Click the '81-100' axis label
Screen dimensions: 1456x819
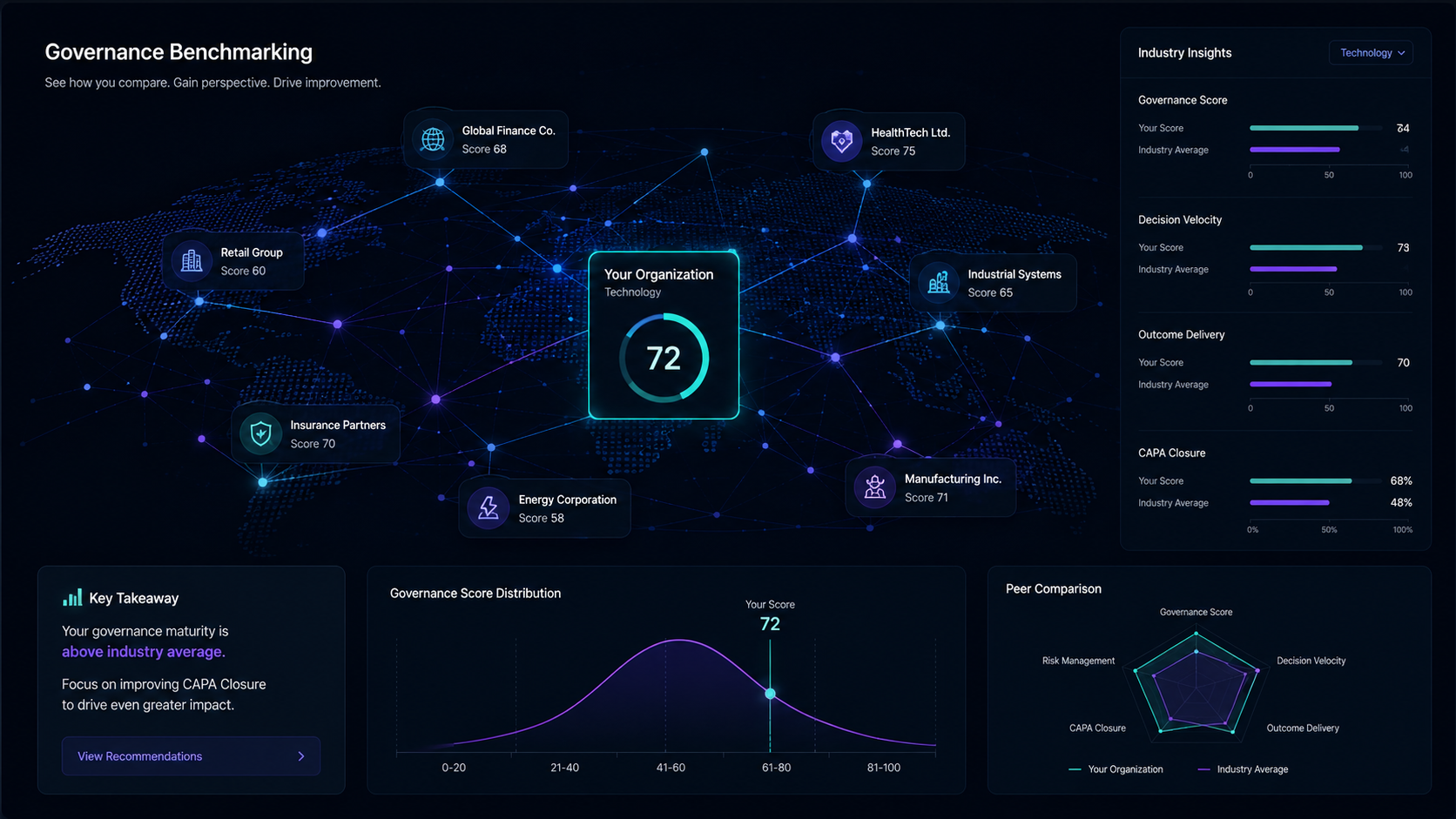pos(884,768)
